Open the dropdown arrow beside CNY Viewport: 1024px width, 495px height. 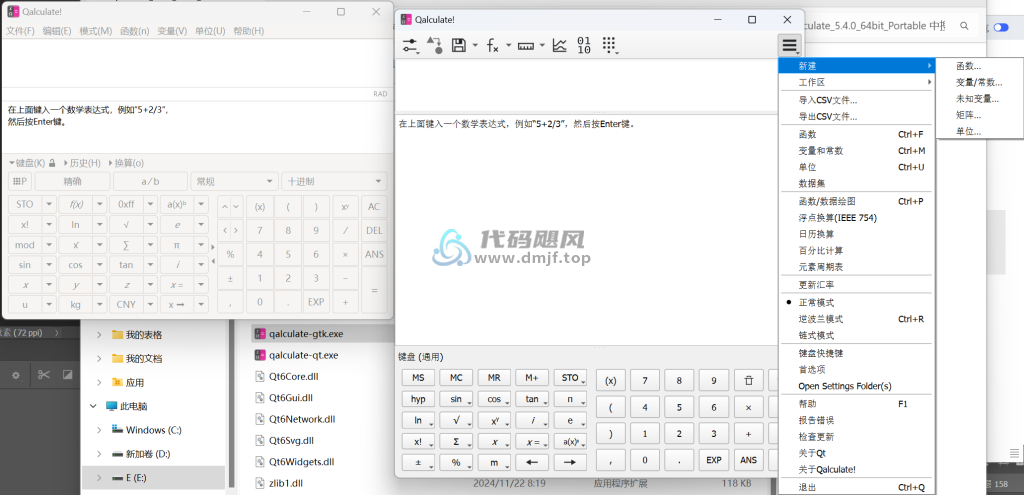(x=150, y=305)
